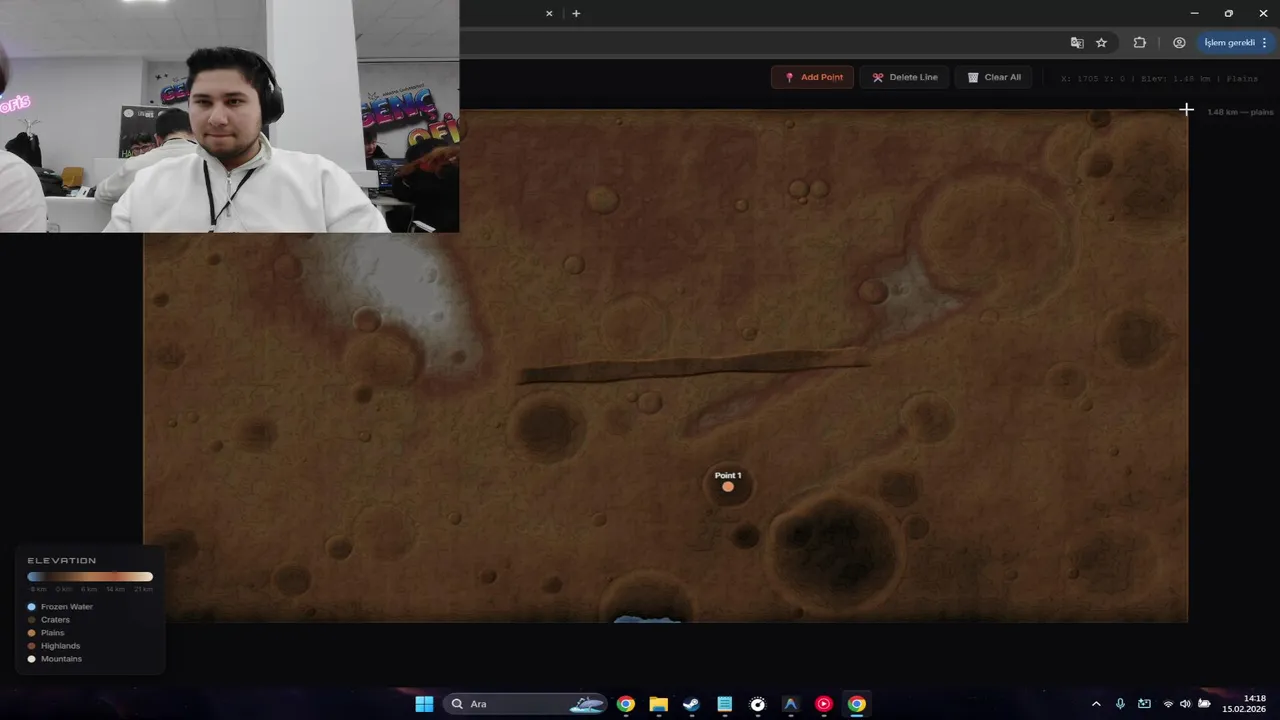Screen dimensions: 1280x720
Task: Click the ELEVATION gradient color bar
Action: pos(90,577)
